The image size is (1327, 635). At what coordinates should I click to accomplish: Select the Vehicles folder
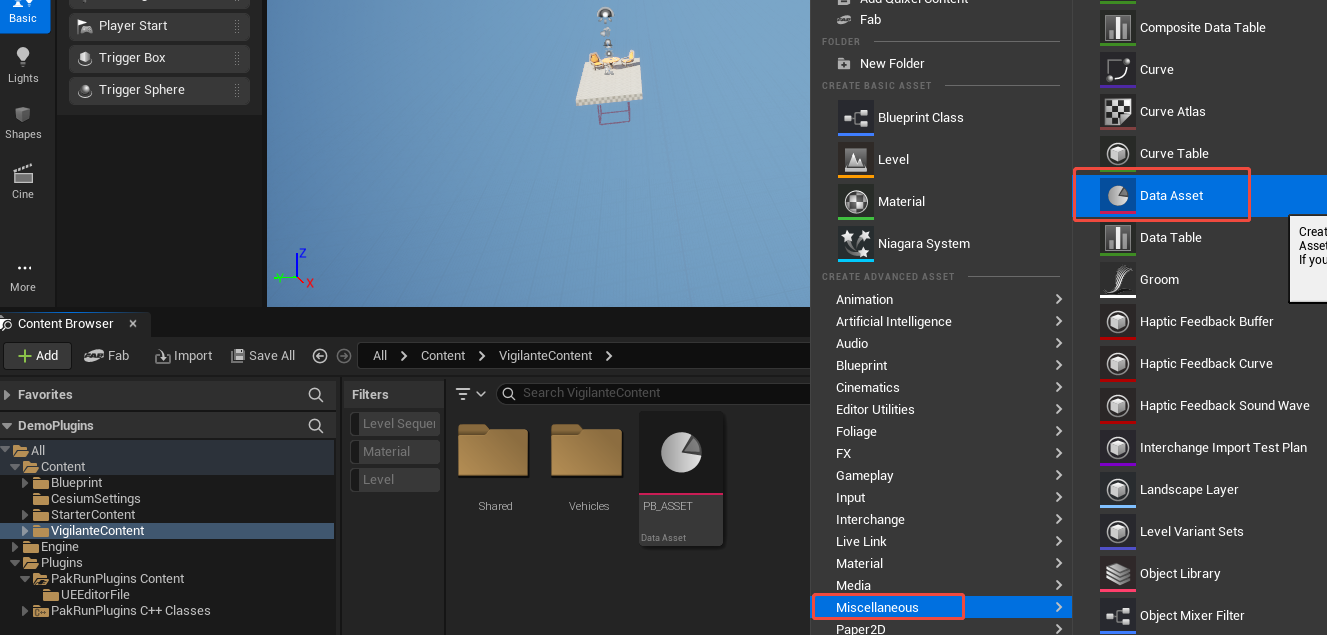pyautogui.click(x=589, y=468)
